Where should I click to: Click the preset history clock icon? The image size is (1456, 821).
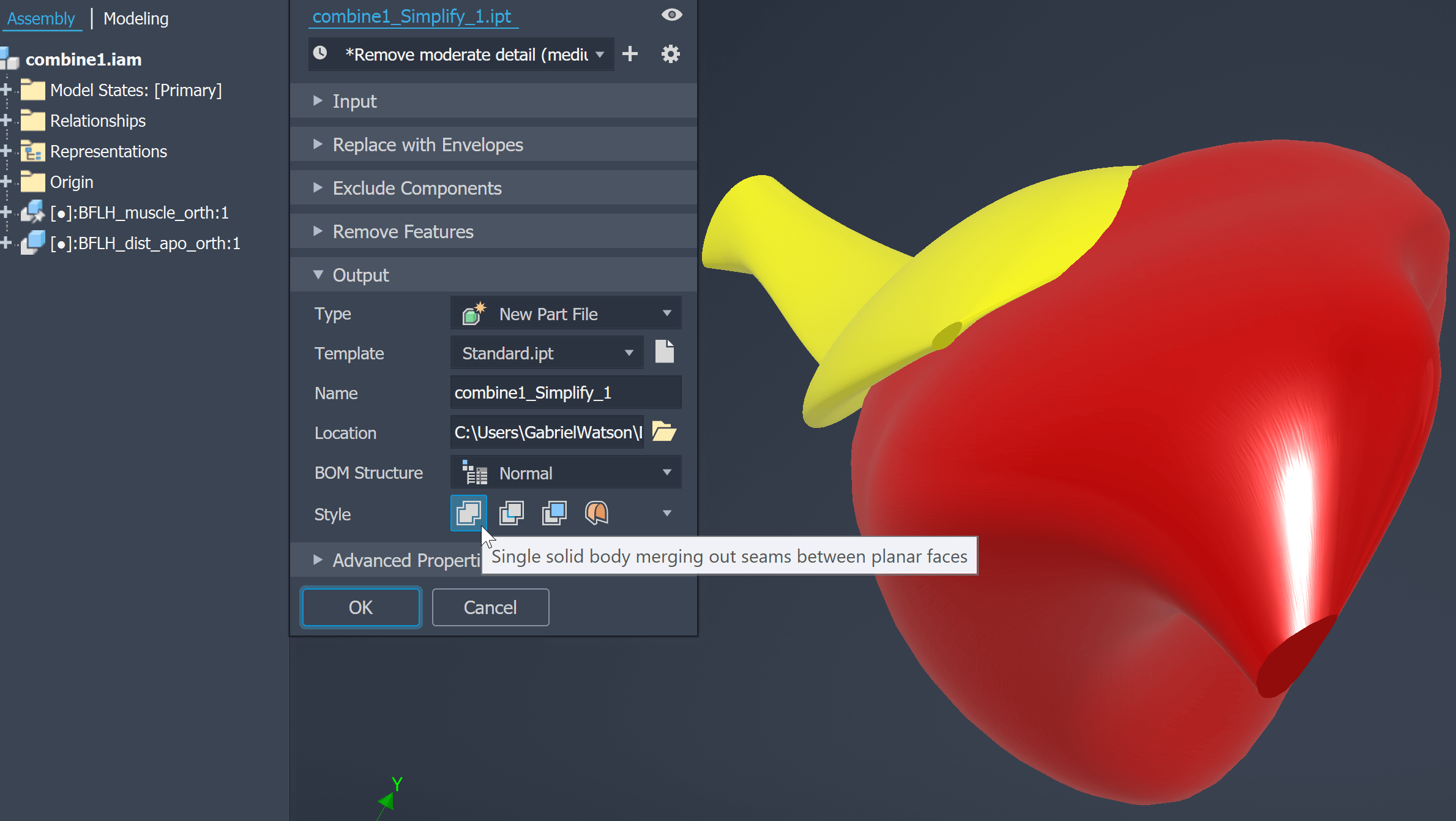click(320, 53)
